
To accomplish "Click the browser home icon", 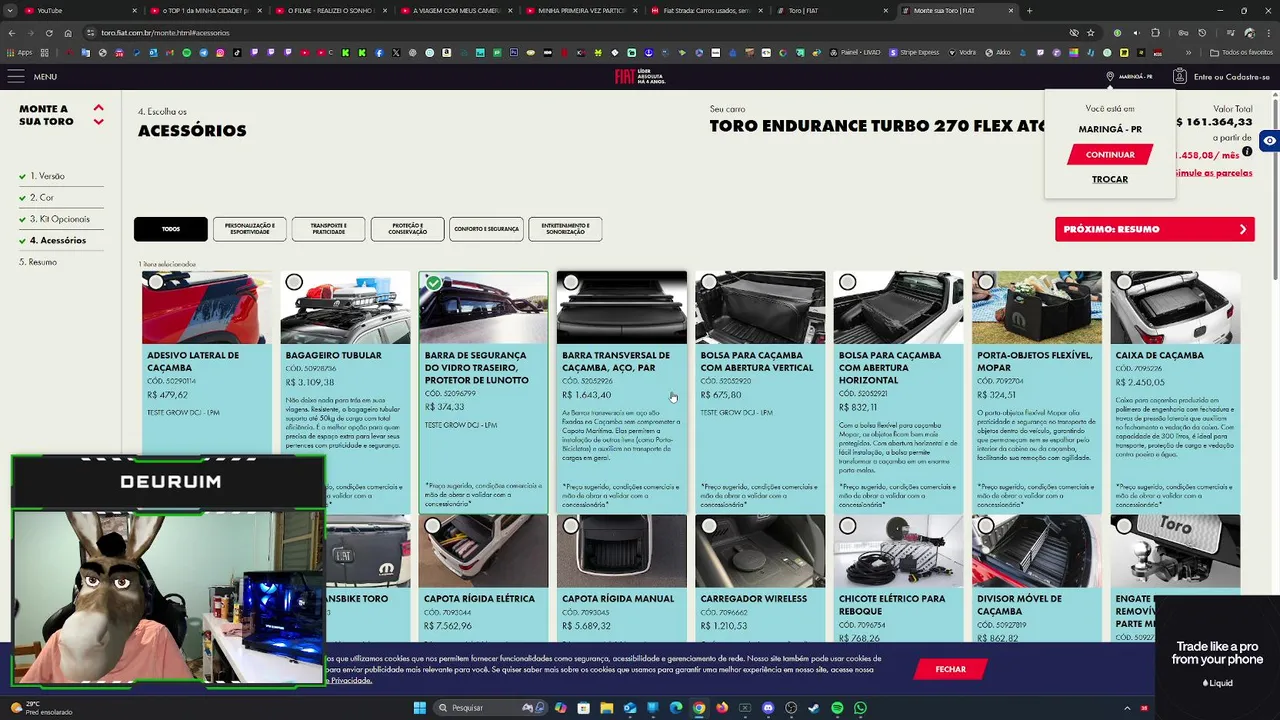I will (x=67, y=32).
